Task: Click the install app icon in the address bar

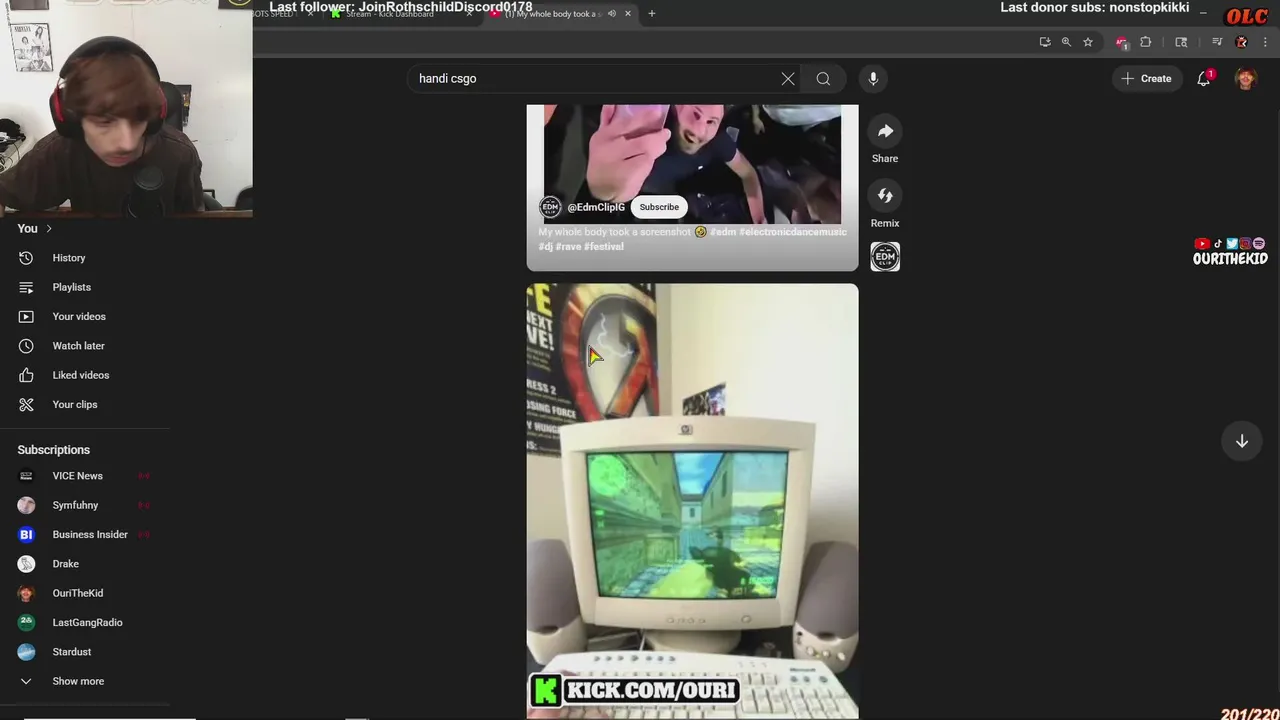Action: pos(1045,42)
